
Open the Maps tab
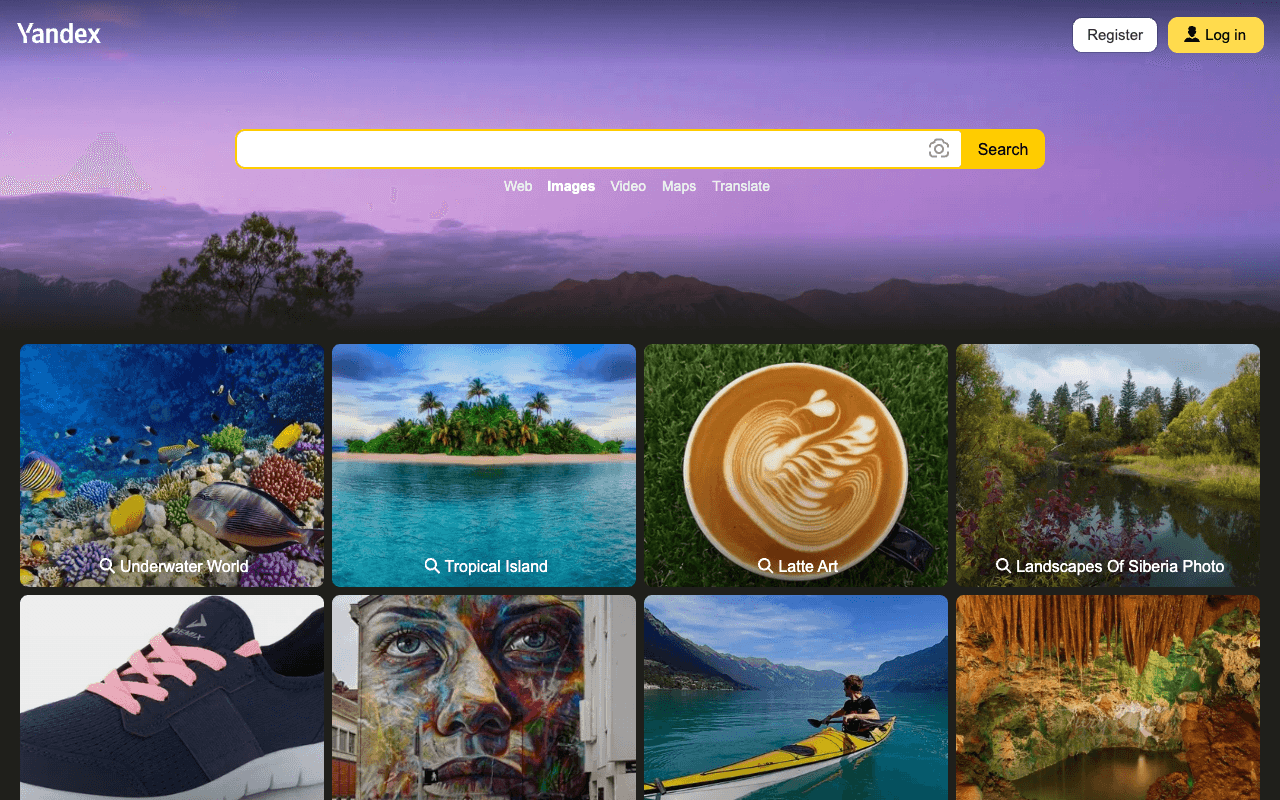click(679, 186)
